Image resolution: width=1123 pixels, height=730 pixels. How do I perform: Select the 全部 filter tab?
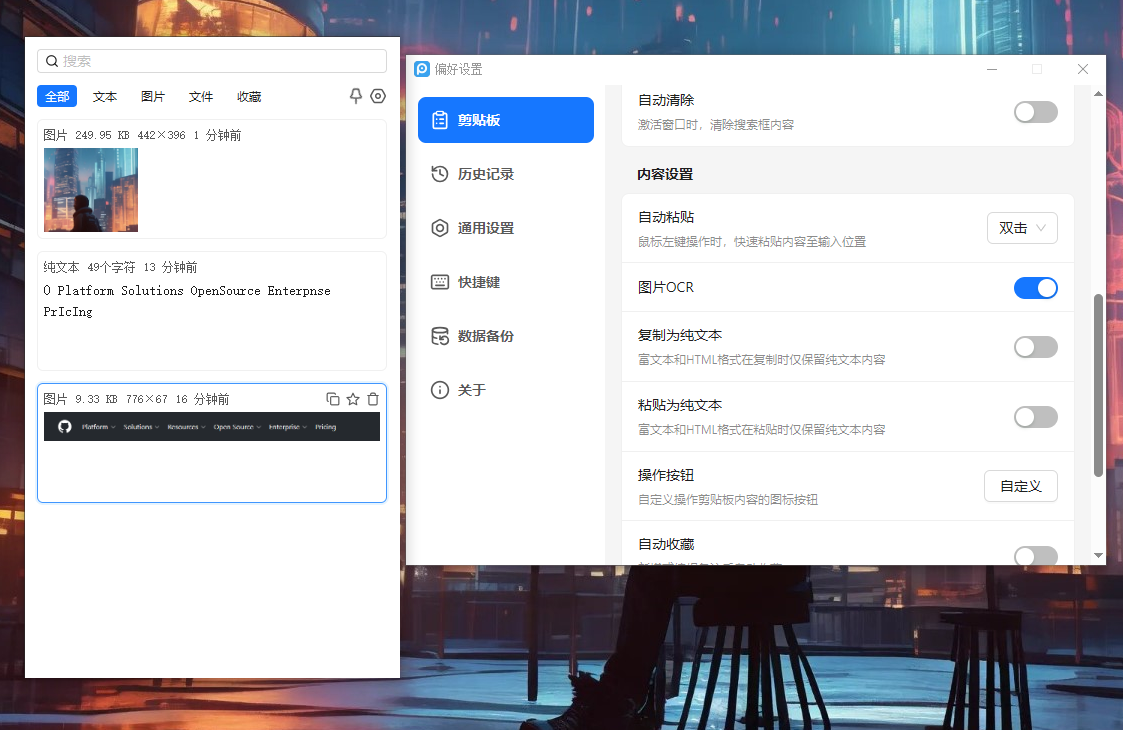click(57, 97)
